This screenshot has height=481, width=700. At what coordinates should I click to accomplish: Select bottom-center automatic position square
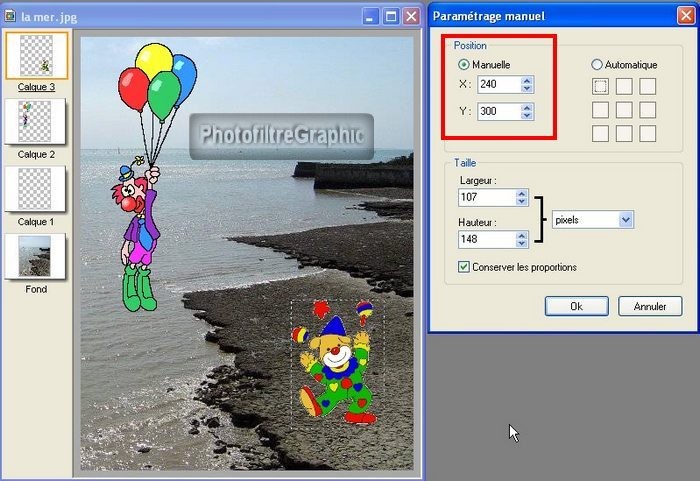(x=625, y=133)
